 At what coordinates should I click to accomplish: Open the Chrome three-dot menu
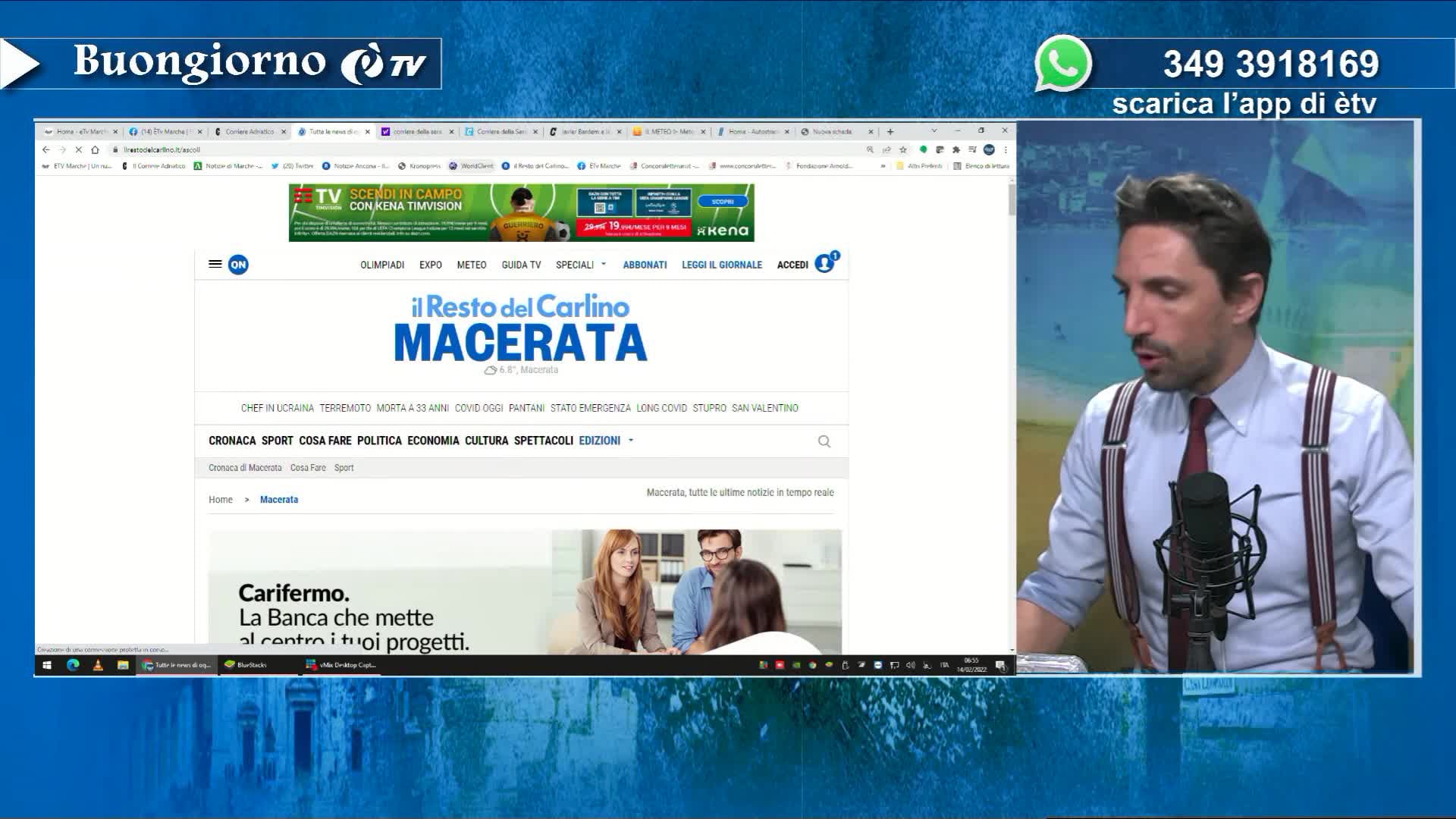click(1006, 150)
